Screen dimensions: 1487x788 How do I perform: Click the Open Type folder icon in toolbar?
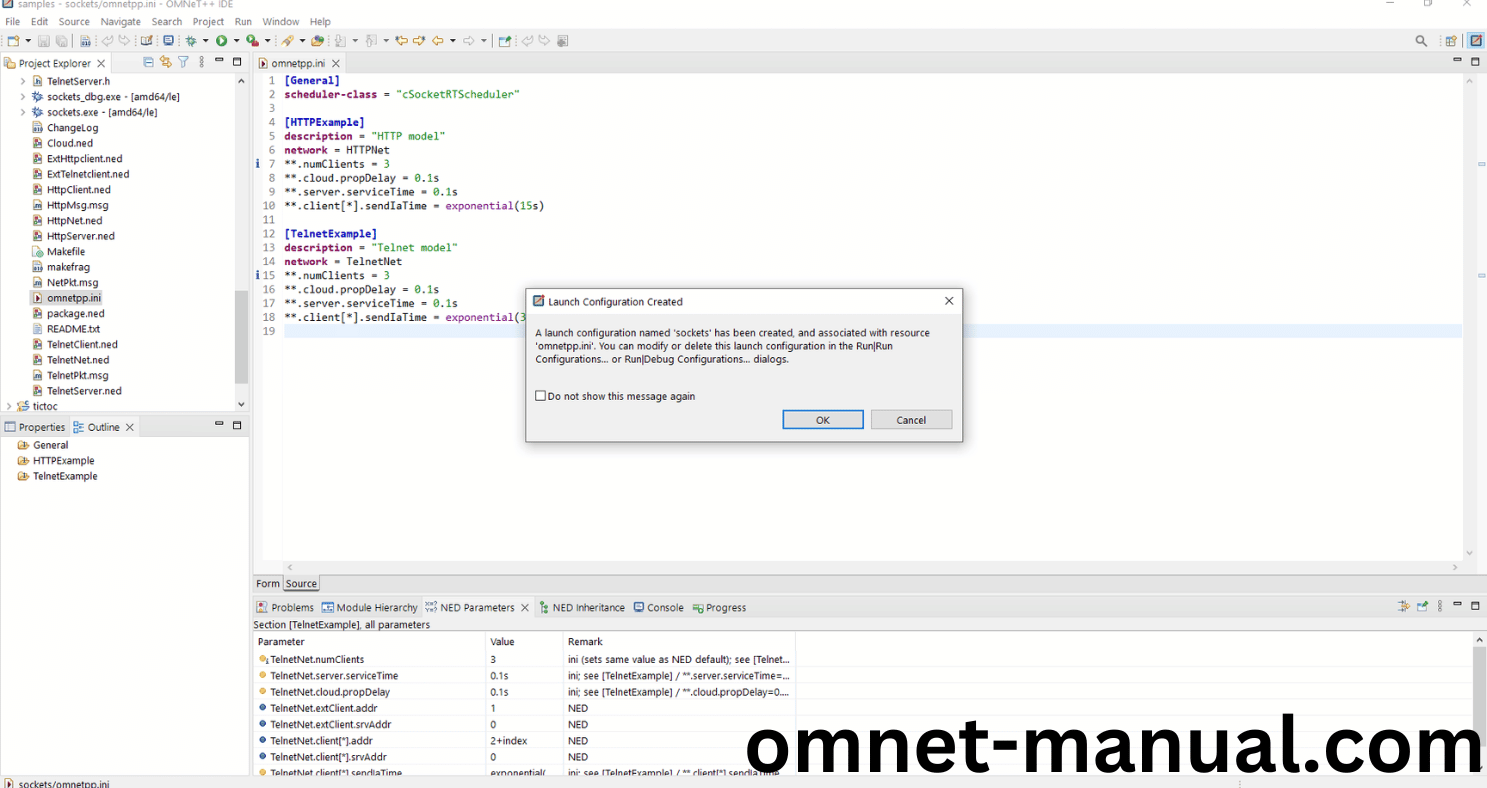[x=317, y=41]
